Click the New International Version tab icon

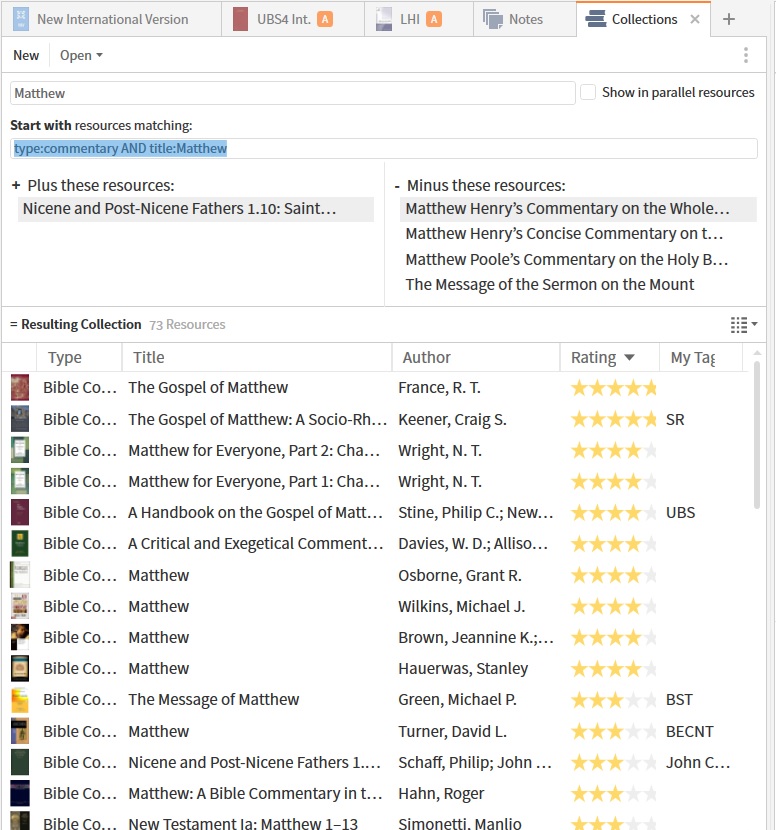tap(21, 19)
